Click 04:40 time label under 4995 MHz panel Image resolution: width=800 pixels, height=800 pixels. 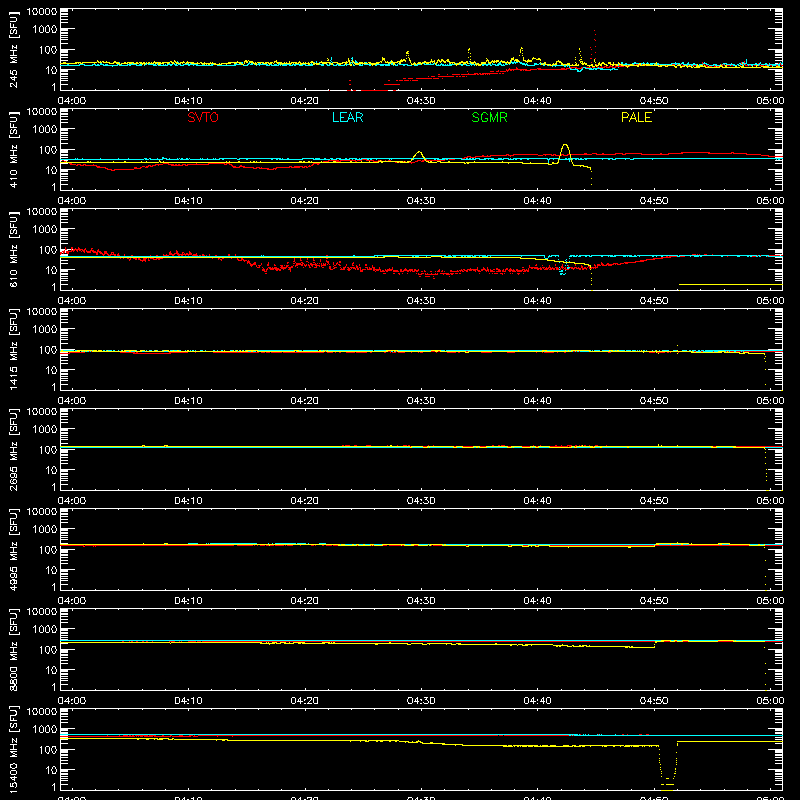pos(537,601)
